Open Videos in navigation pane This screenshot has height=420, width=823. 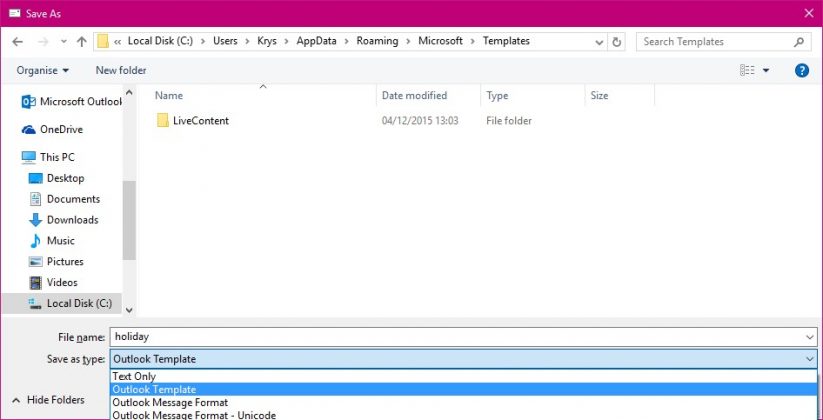[x=54, y=282]
